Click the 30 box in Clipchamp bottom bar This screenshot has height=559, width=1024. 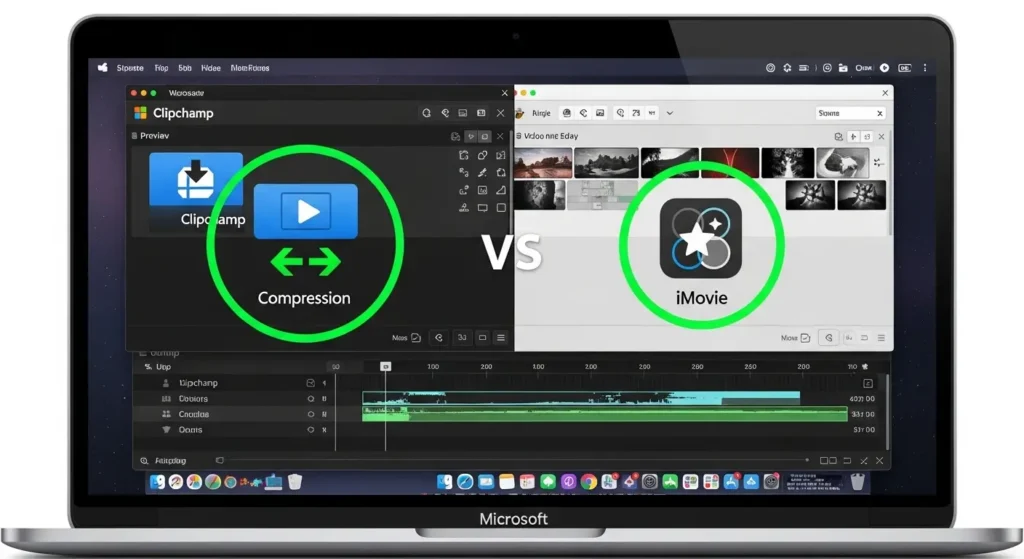tap(462, 338)
